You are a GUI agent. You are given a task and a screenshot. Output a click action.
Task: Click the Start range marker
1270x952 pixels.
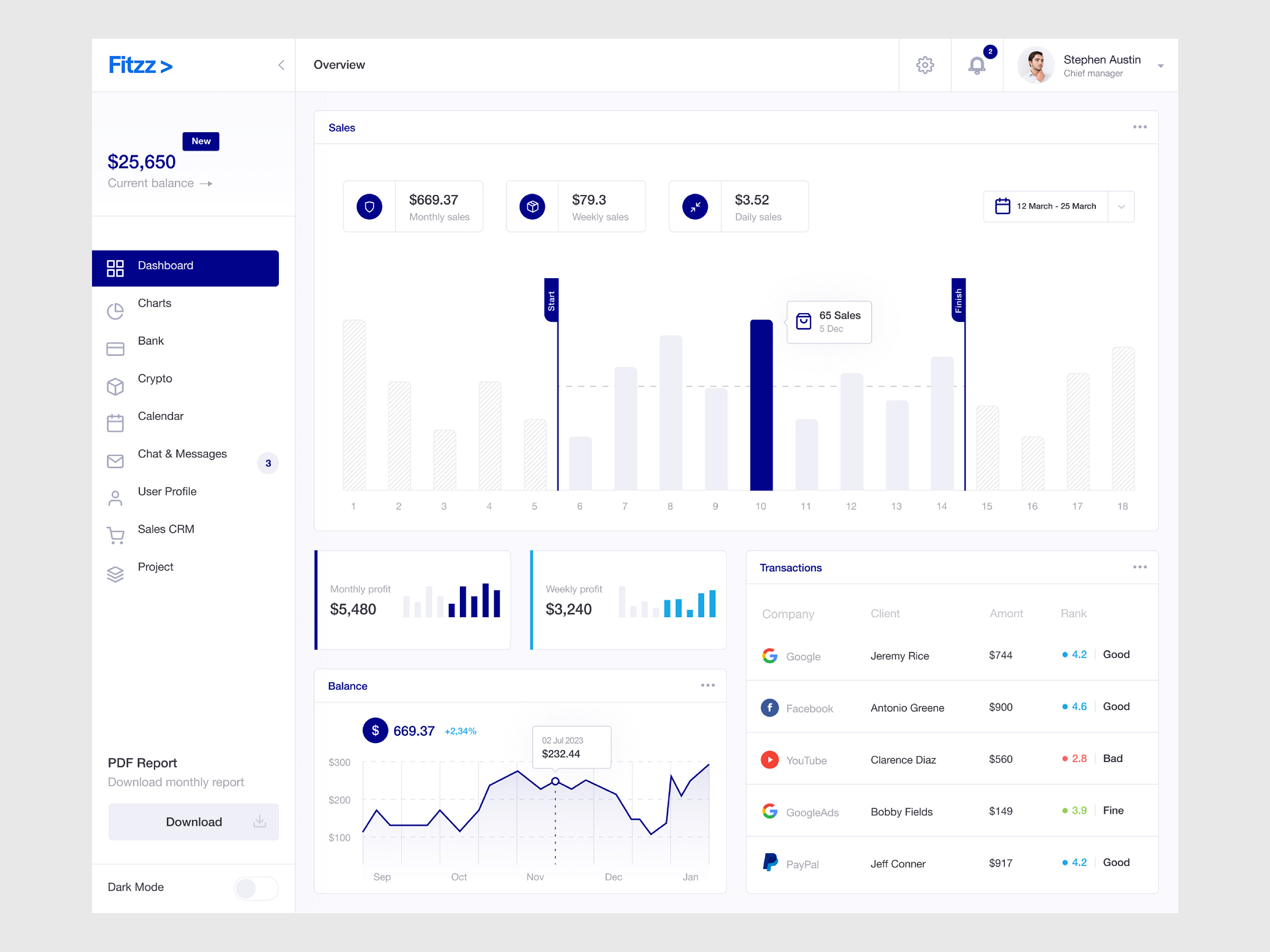[551, 300]
